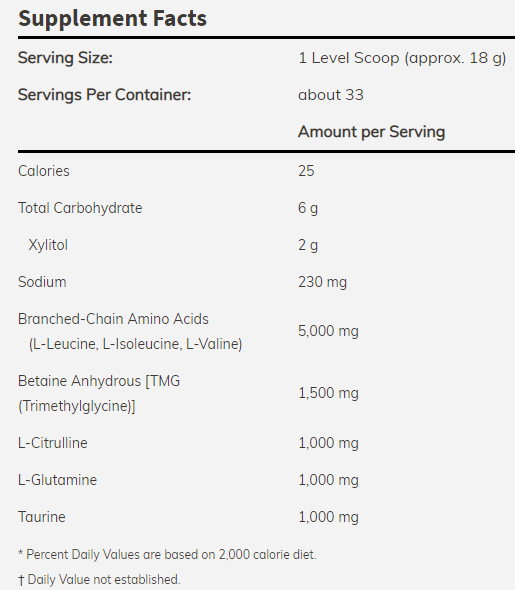
Task: Select the Taurine 1,000 mg amount
Action: (x=328, y=517)
